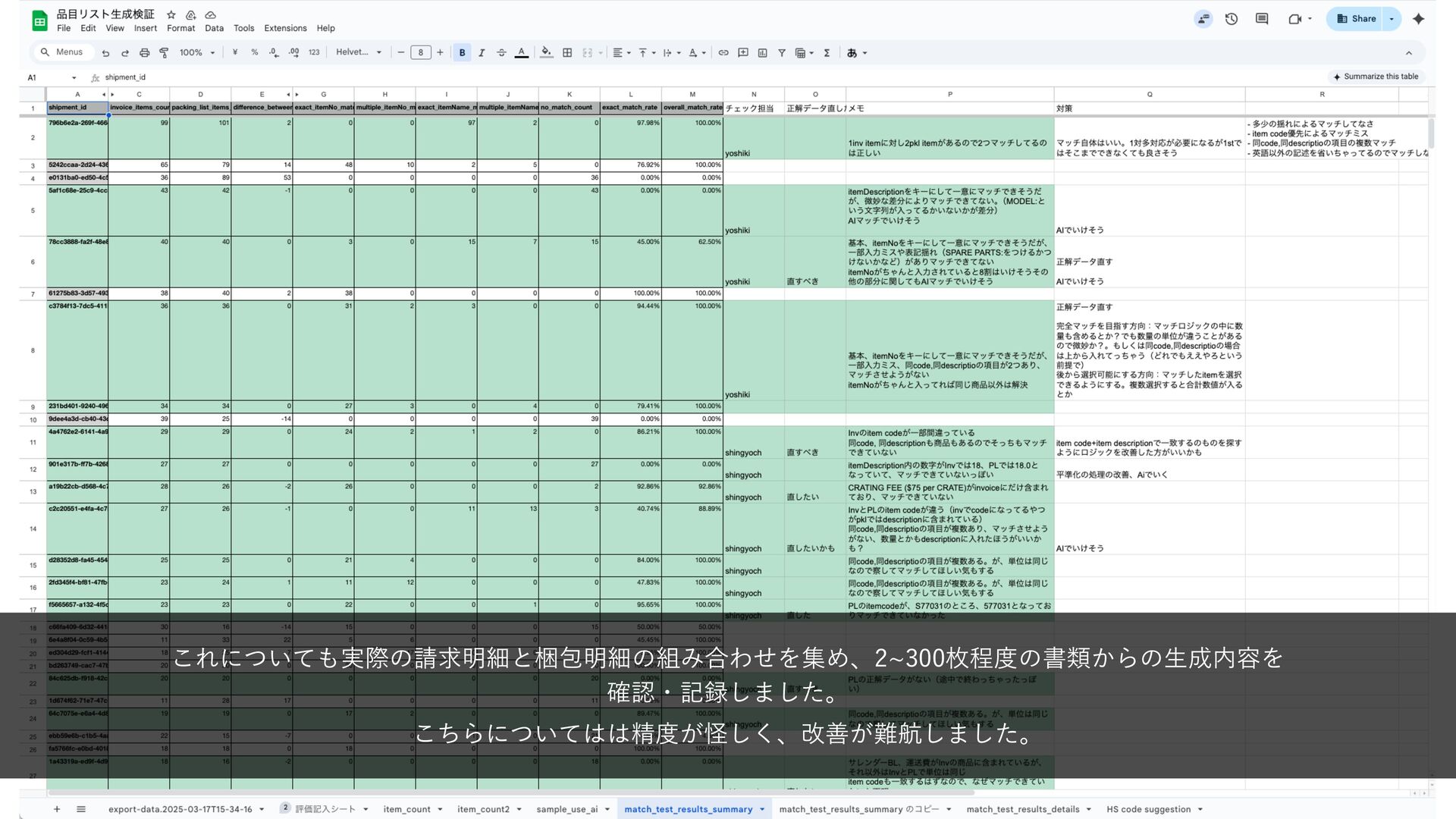Switch to match_test_results_details sheet tab
The height and width of the screenshot is (819, 1456).
[1022, 809]
